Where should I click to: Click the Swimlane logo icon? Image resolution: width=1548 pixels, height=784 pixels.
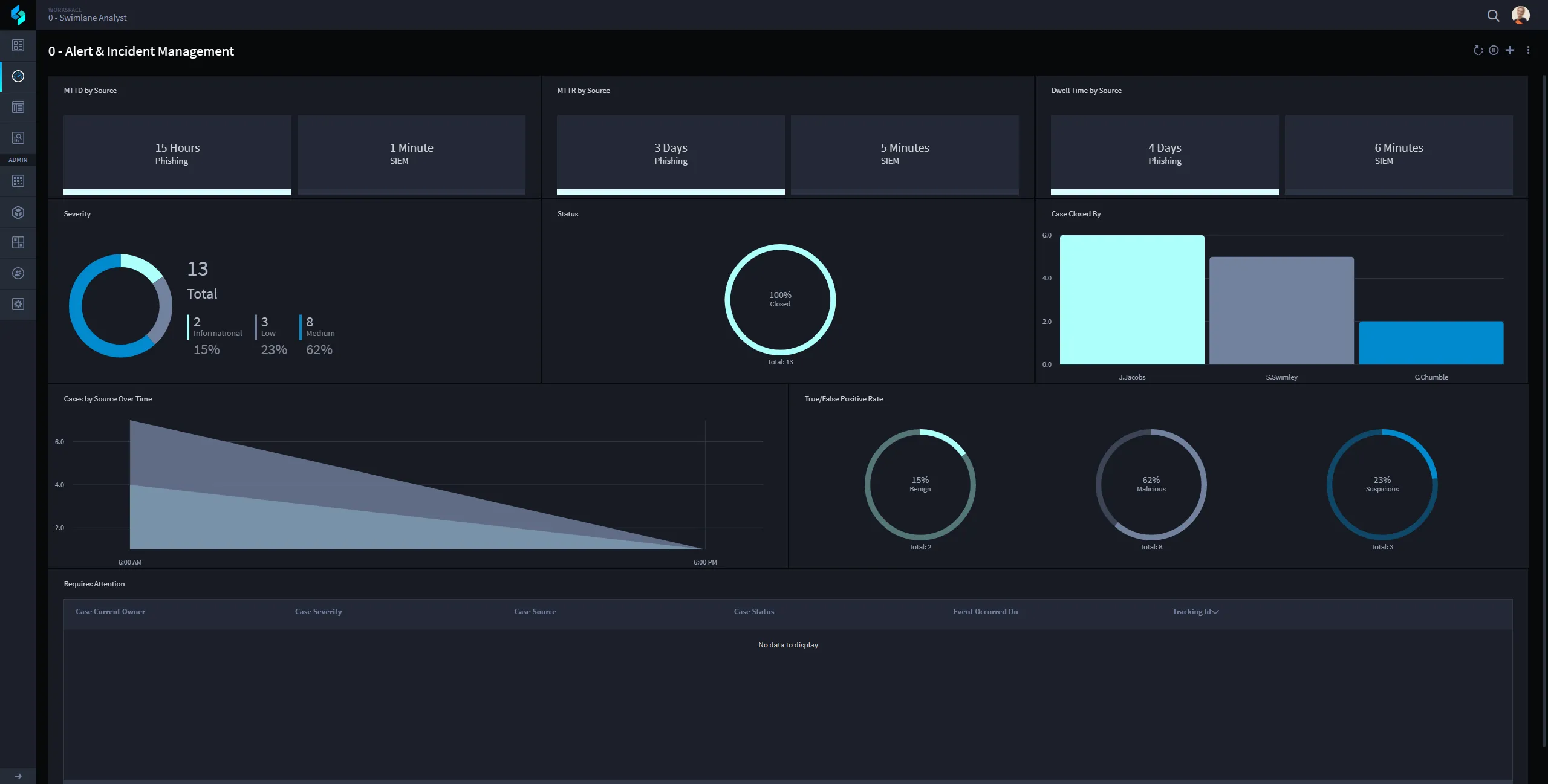tap(18, 15)
